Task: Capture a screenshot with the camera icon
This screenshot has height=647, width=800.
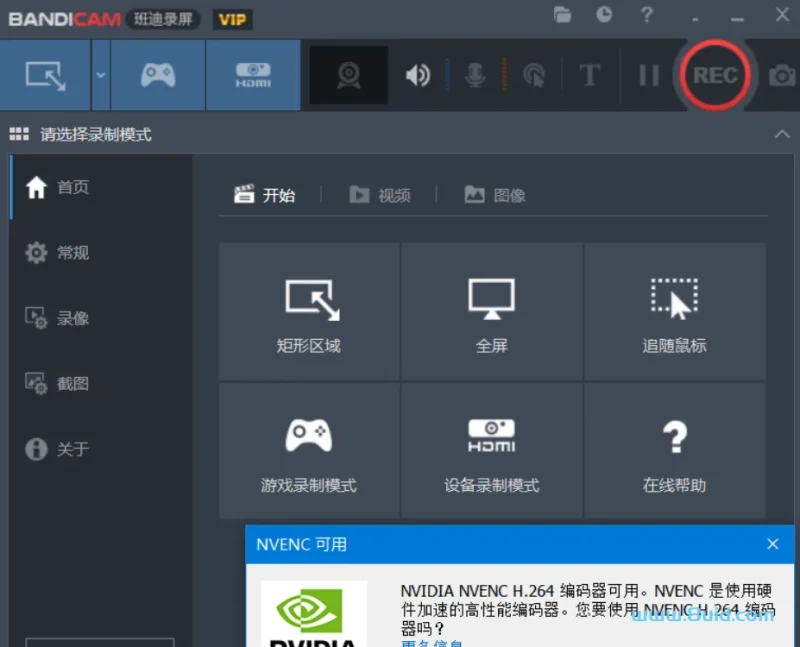Action: click(x=782, y=75)
